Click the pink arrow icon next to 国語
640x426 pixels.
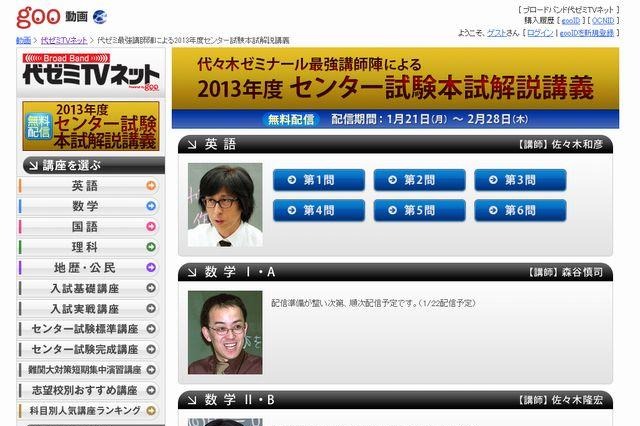151,226
